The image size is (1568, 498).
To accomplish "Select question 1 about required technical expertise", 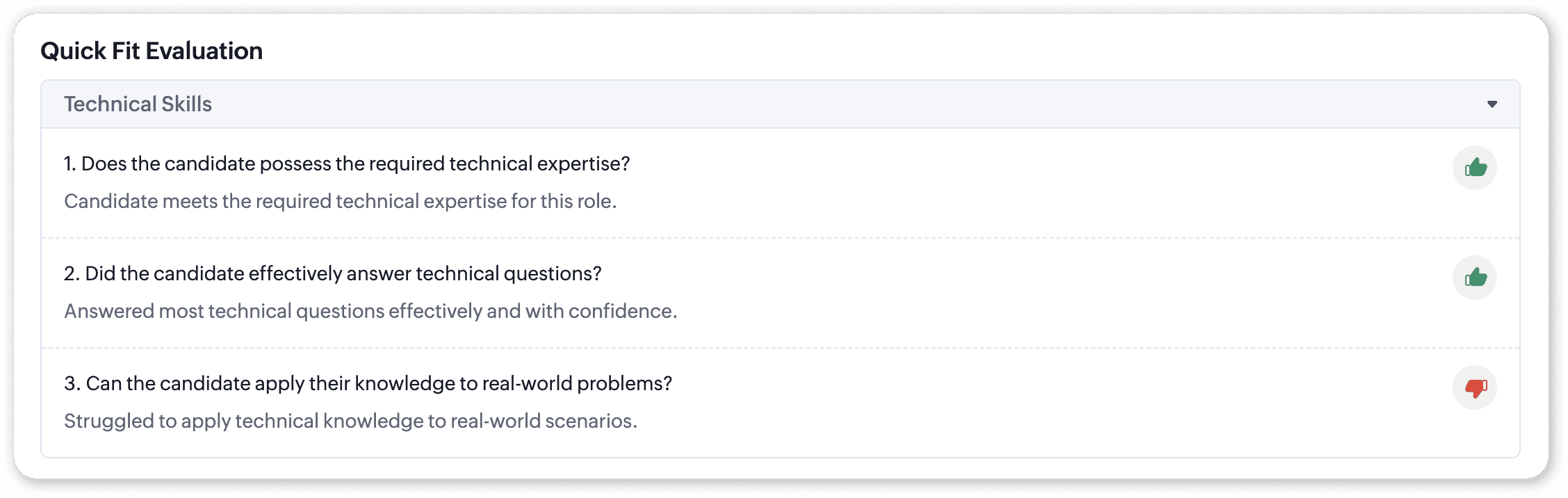I will 346,163.
